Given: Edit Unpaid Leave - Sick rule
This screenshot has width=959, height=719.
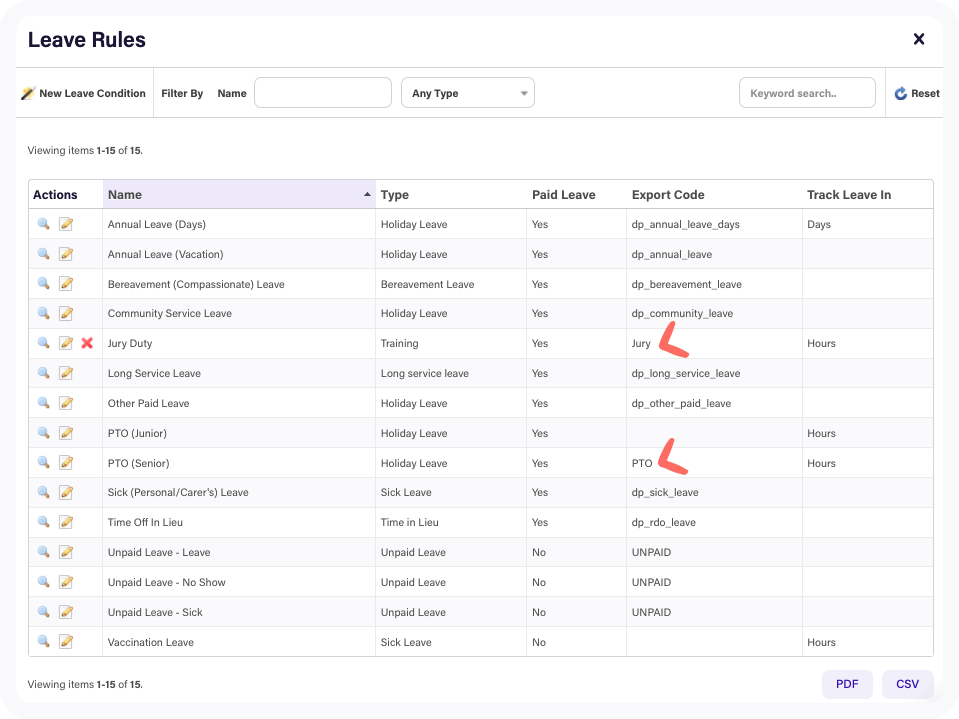Looking at the screenshot, I should click(66, 612).
